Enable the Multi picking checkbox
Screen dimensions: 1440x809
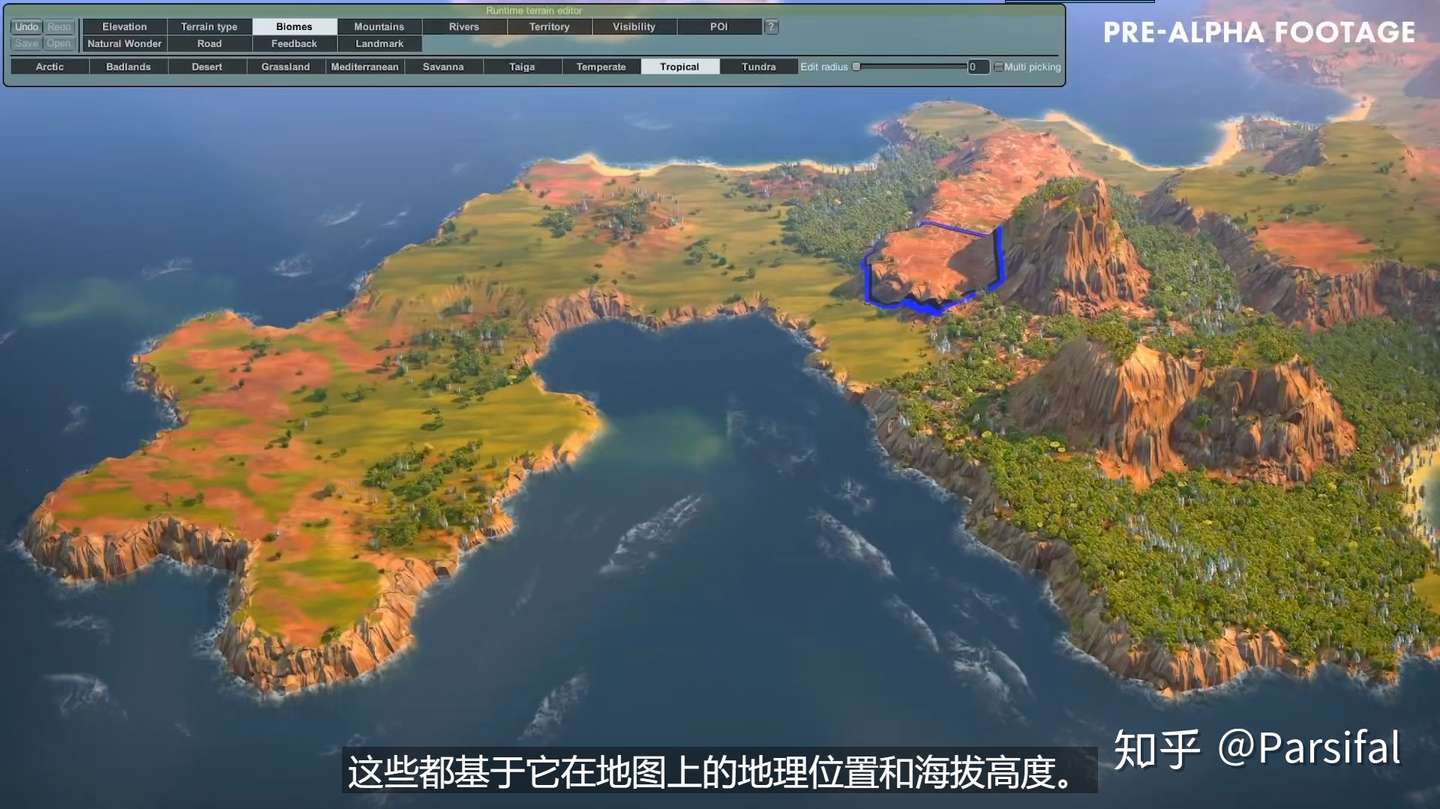point(998,67)
